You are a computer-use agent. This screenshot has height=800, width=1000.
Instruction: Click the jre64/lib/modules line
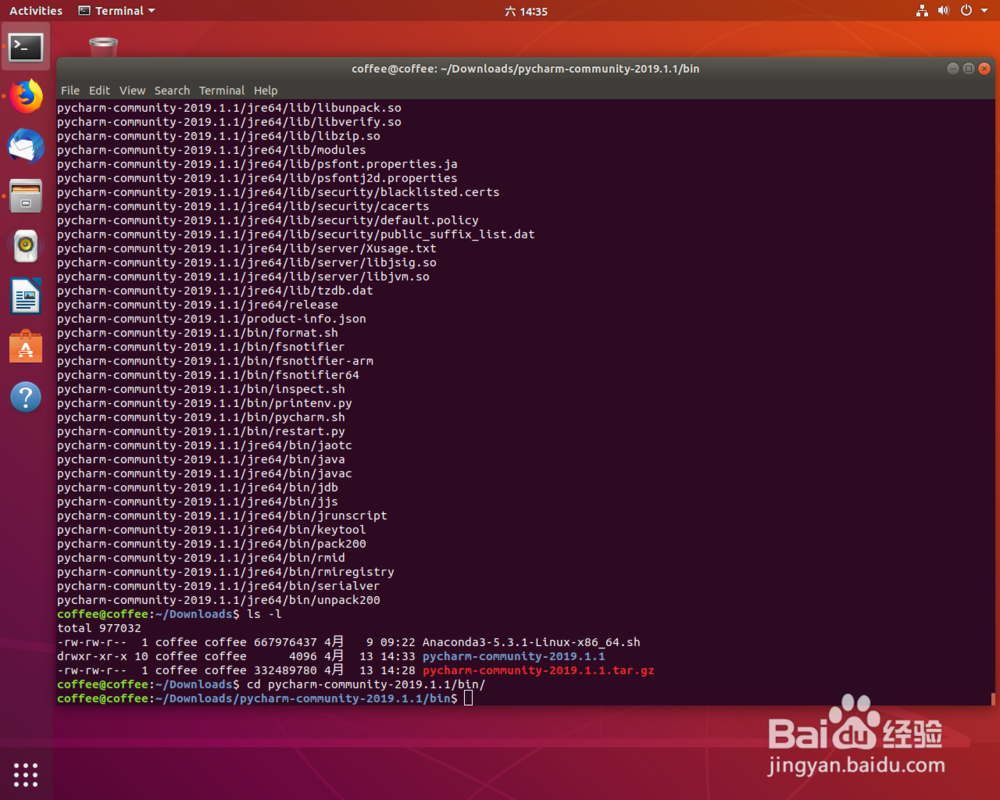click(x=211, y=151)
